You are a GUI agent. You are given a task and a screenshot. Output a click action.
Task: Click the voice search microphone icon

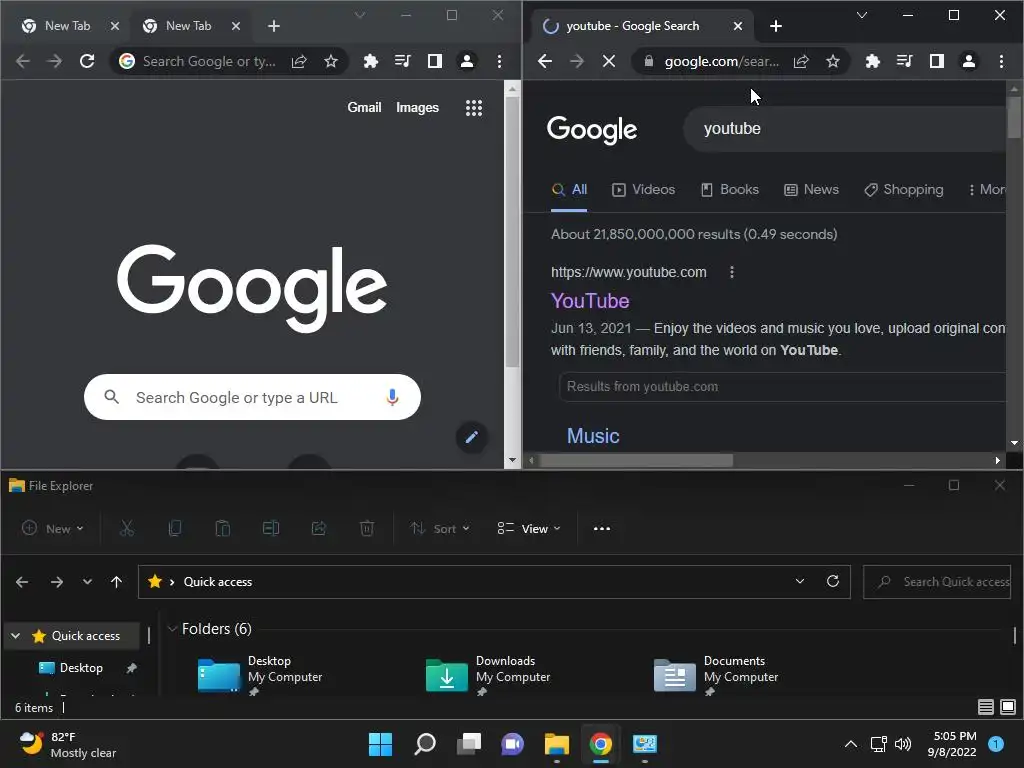point(392,397)
